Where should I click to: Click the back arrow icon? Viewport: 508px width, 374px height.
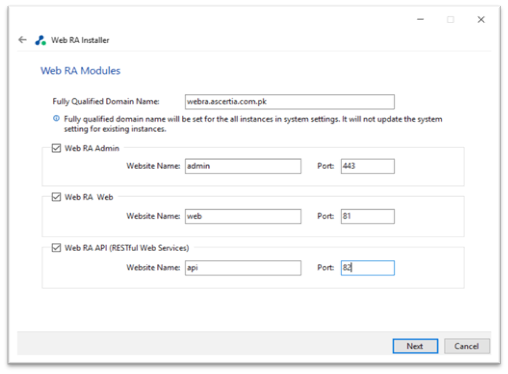[22, 40]
